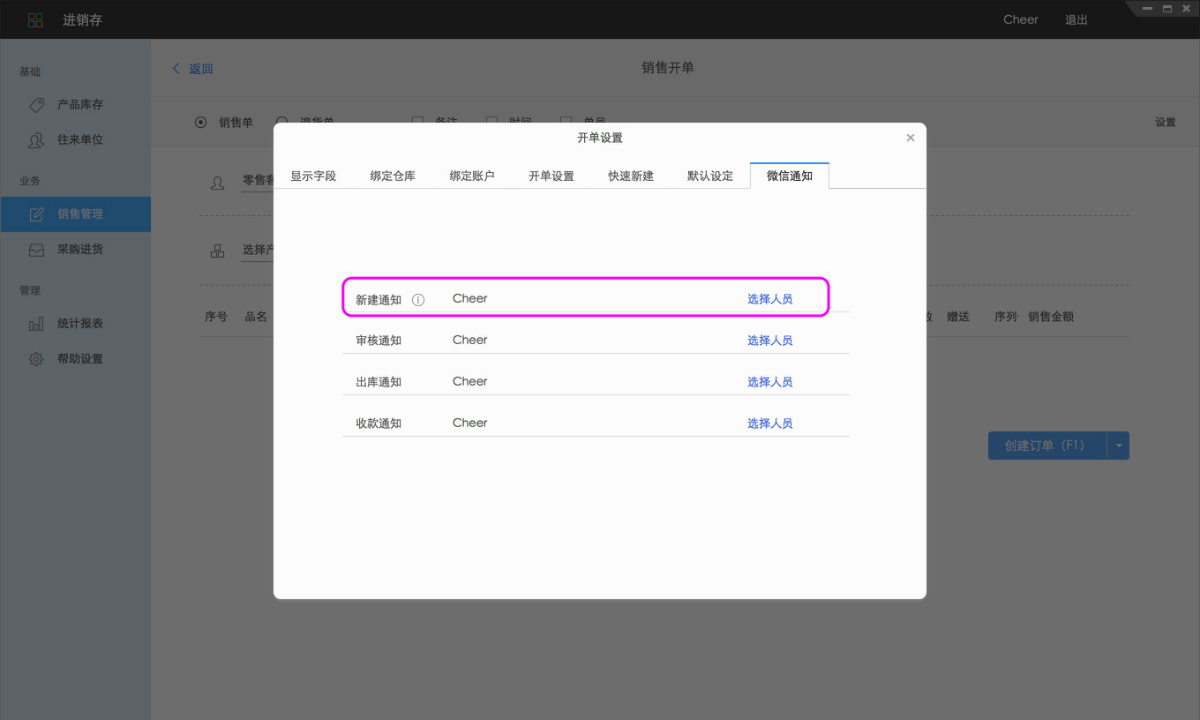Click the 销售金额 column header

[1051, 317]
